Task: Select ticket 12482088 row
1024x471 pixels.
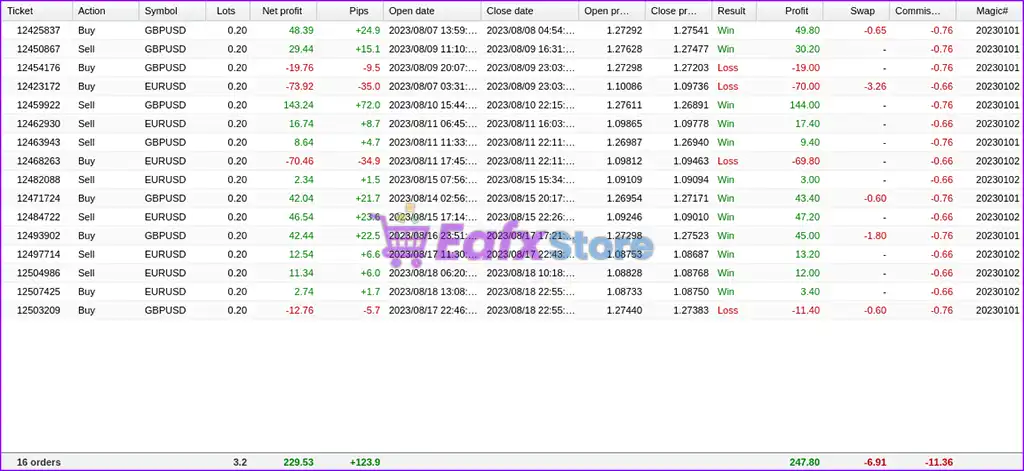Action: point(512,180)
